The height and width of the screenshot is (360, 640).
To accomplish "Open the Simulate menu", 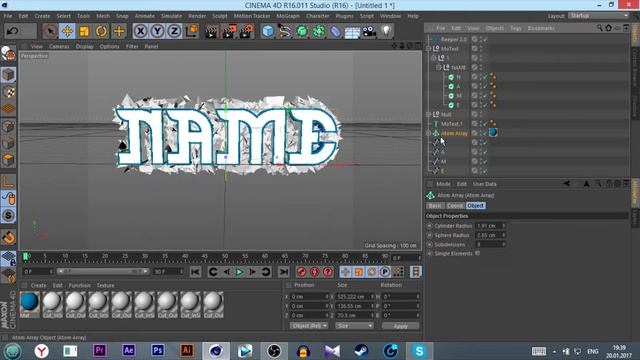I will [x=171, y=16].
